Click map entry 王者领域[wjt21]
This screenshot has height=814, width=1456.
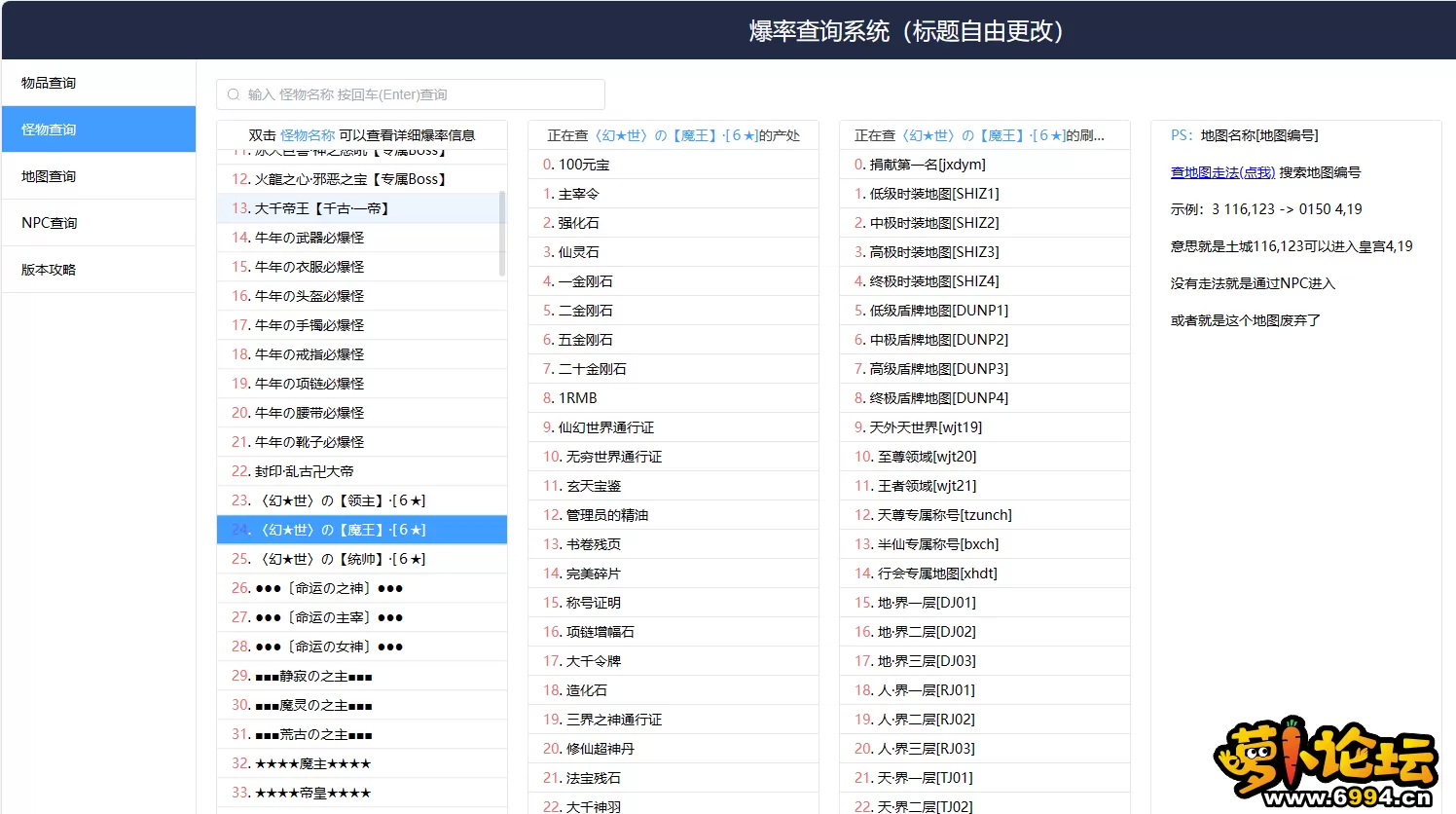985,486
